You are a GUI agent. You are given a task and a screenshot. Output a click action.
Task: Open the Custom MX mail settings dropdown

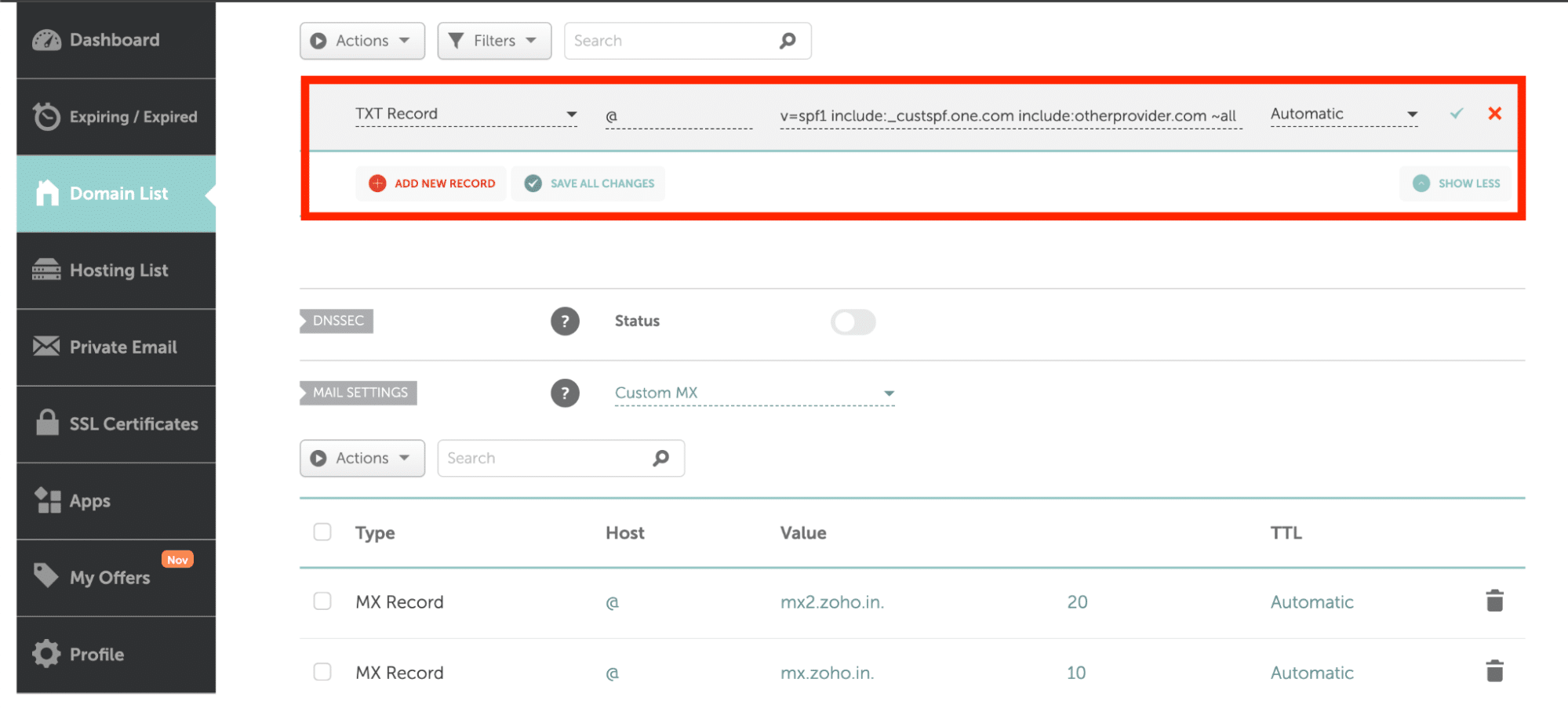[754, 393]
